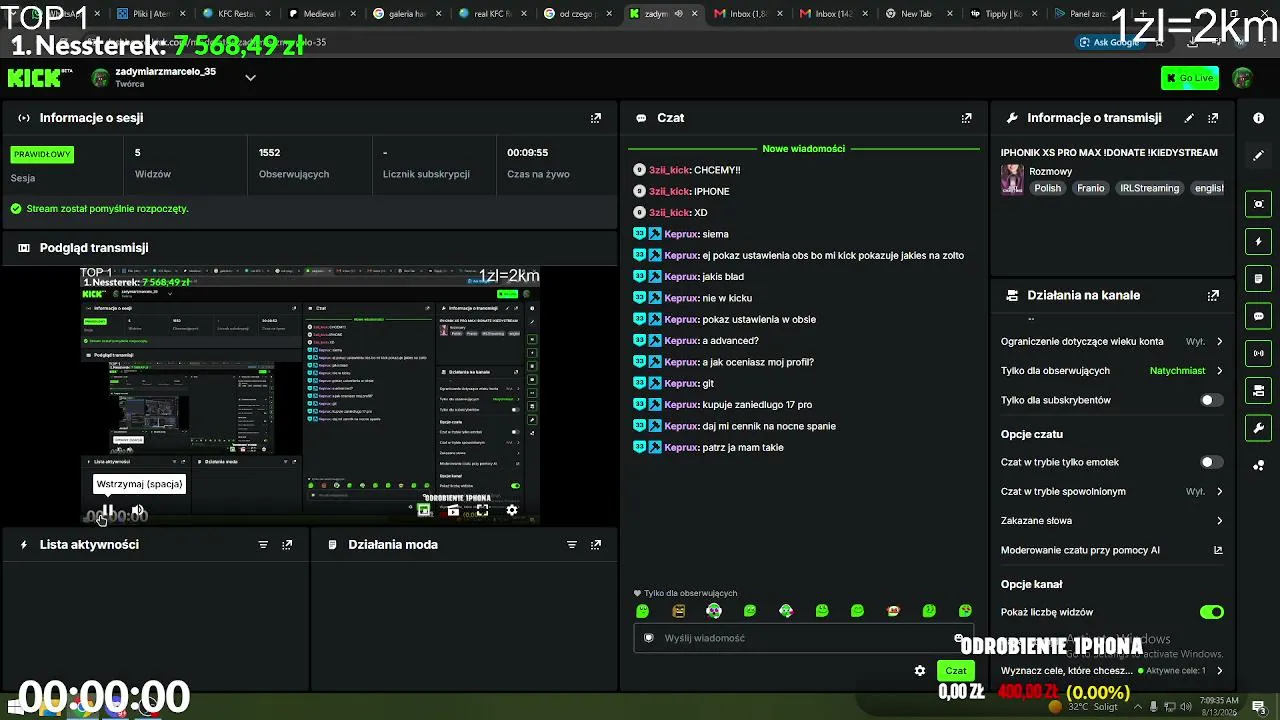Pop out the Lista aktywności panel

(x=287, y=545)
